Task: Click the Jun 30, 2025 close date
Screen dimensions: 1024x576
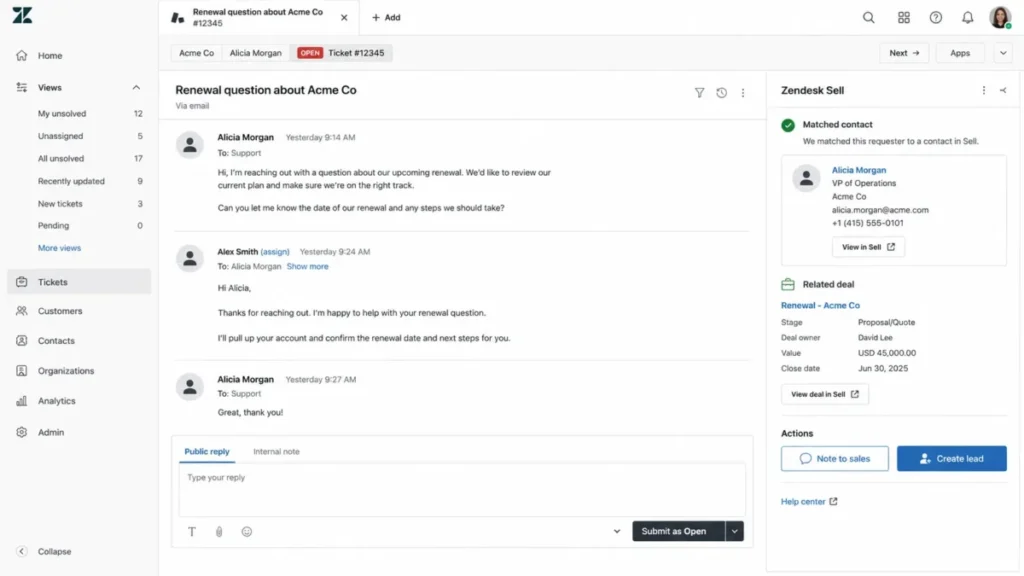Action: tap(882, 369)
